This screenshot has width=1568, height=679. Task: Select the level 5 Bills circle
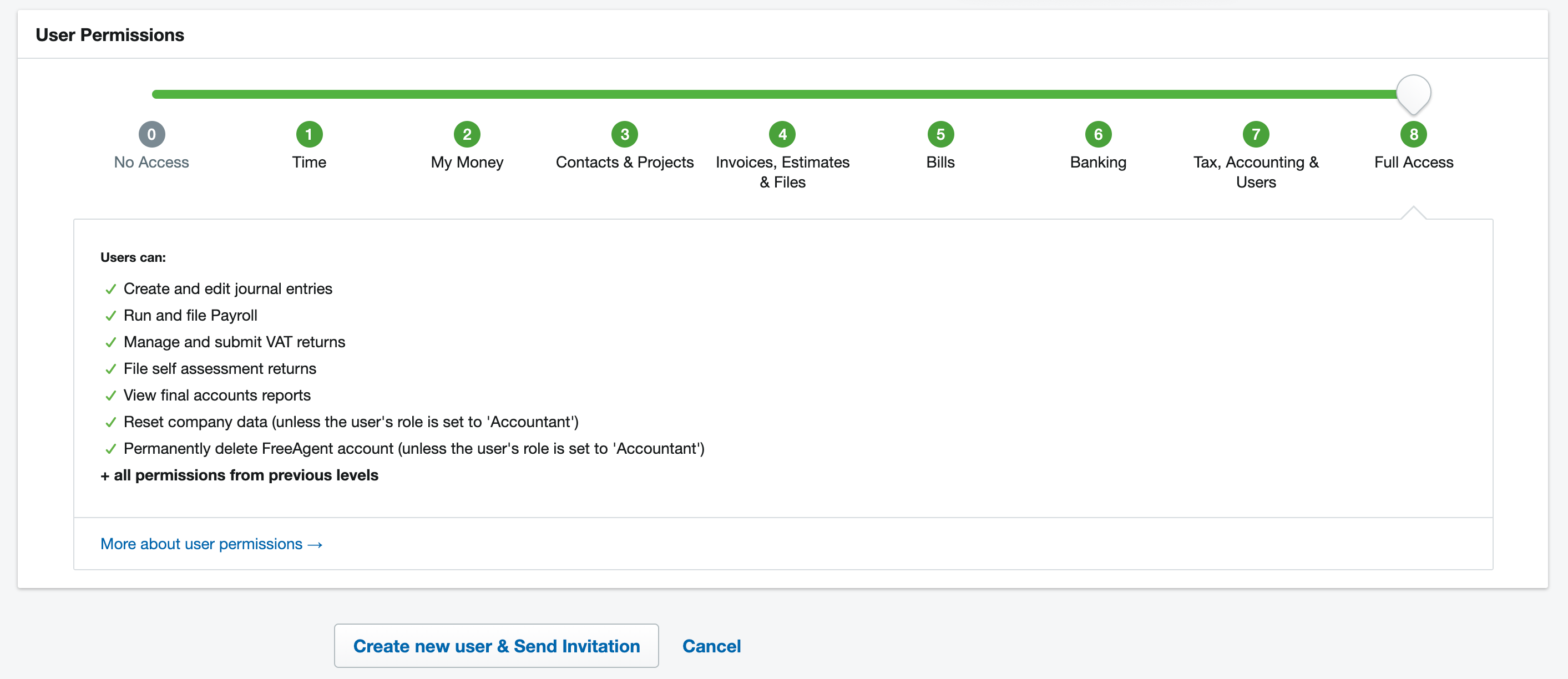[x=940, y=134]
